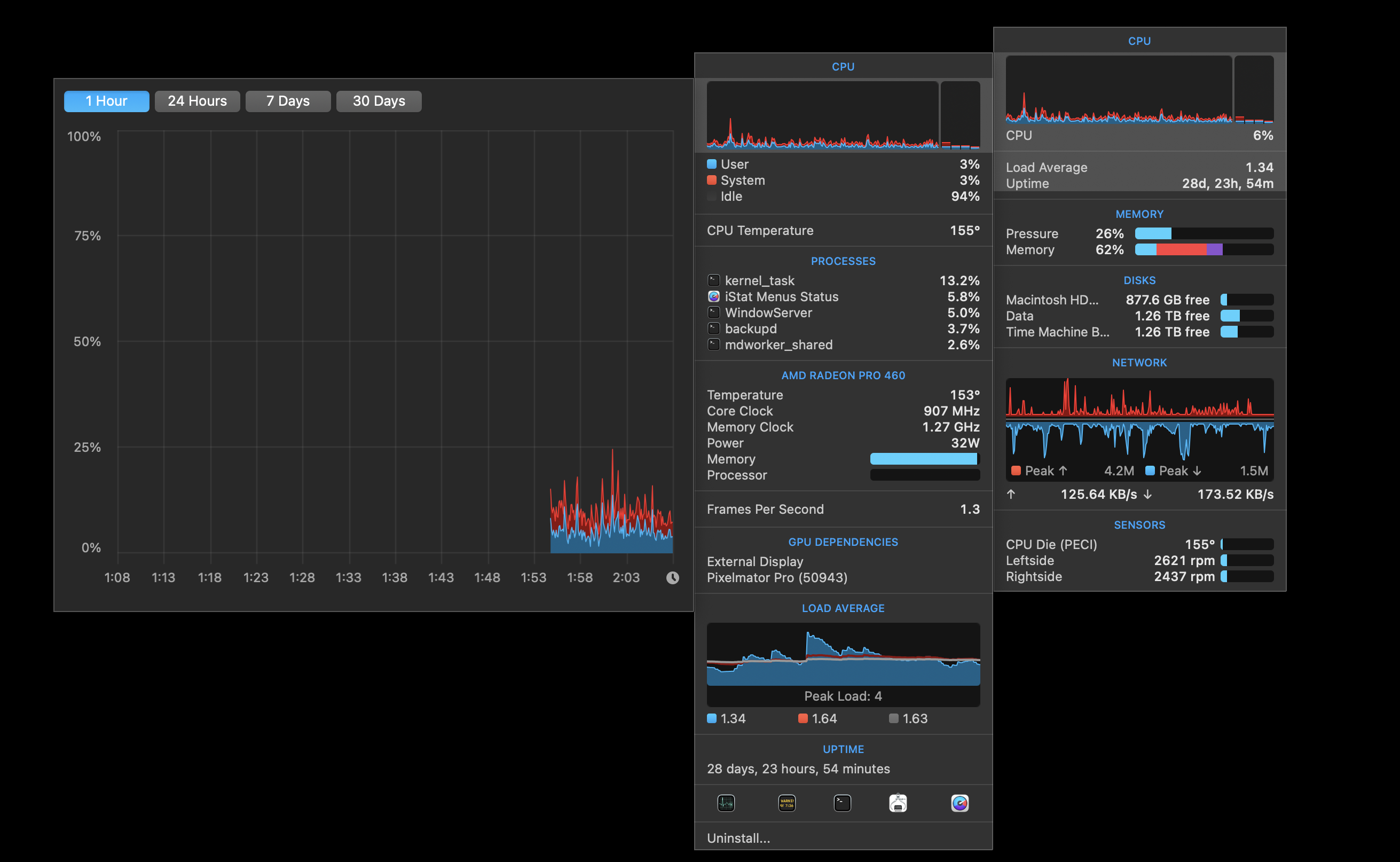Click the WindowServer process icon
The image size is (1400, 862).
click(x=713, y=312)
